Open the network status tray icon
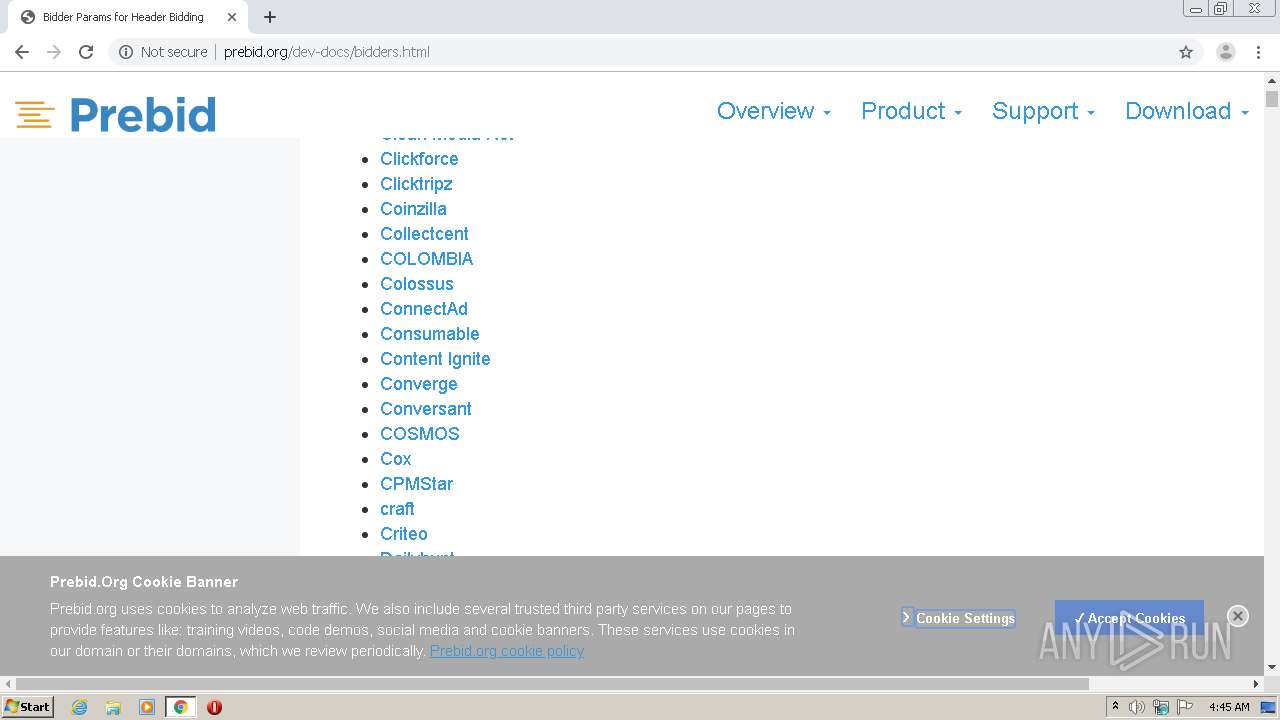This screenshot has width=1280, height=720. pyautogui.click(x=1161, y=707)
